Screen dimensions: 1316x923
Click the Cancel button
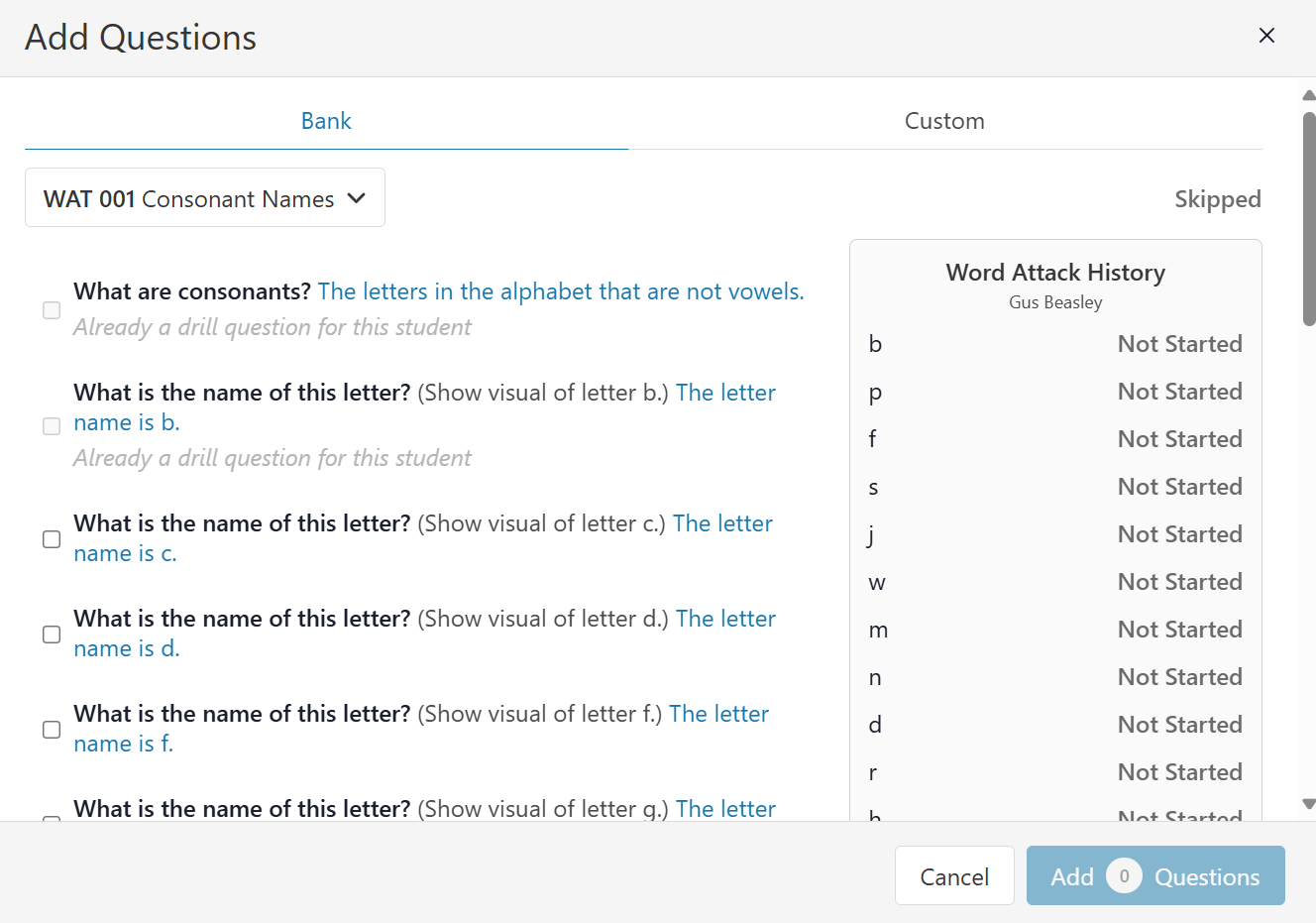point(953,876)
